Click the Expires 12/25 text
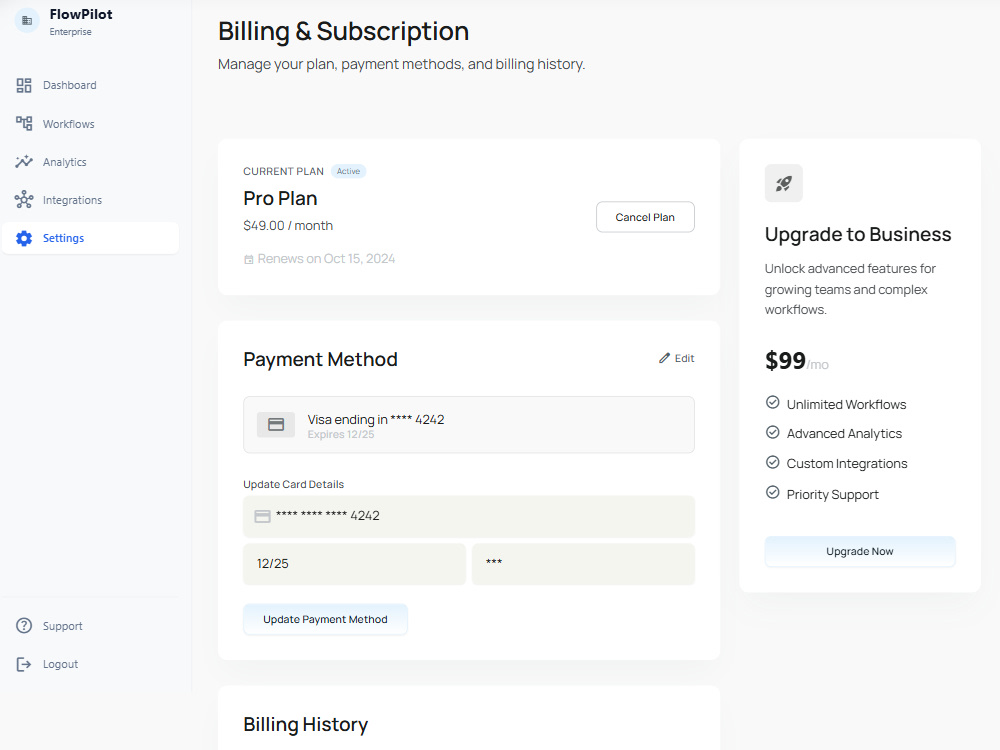1000x750 pixels. [x=341, y=435]
